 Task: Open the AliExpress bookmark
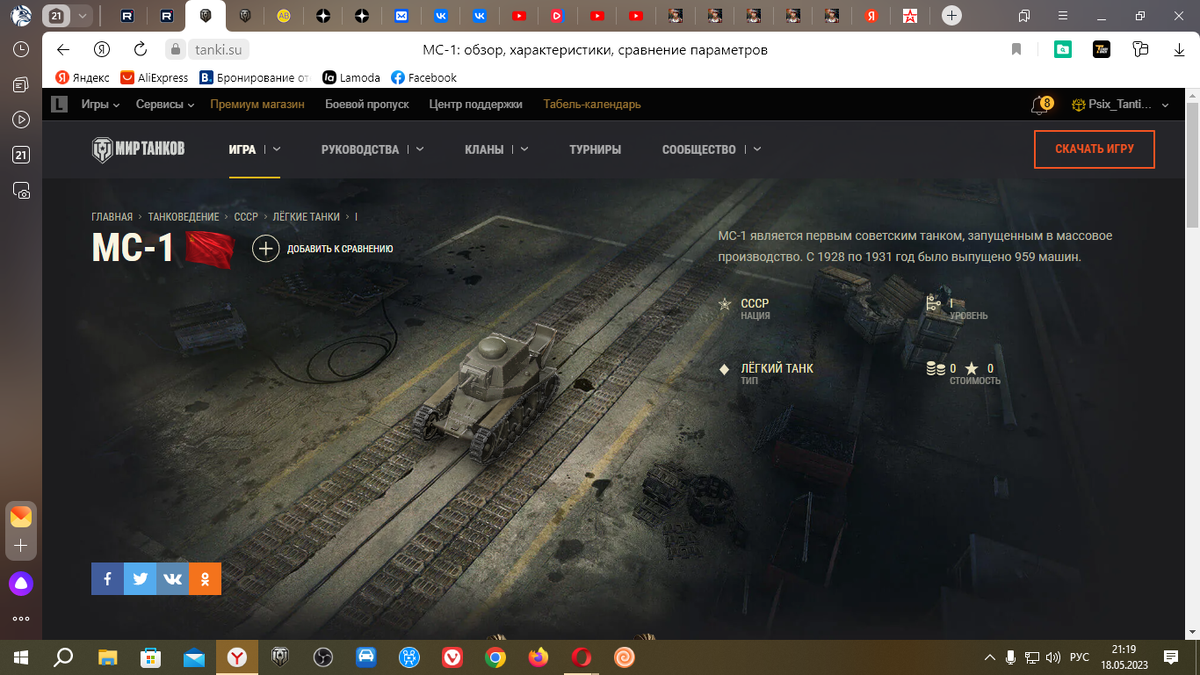[x=154, y=77]
